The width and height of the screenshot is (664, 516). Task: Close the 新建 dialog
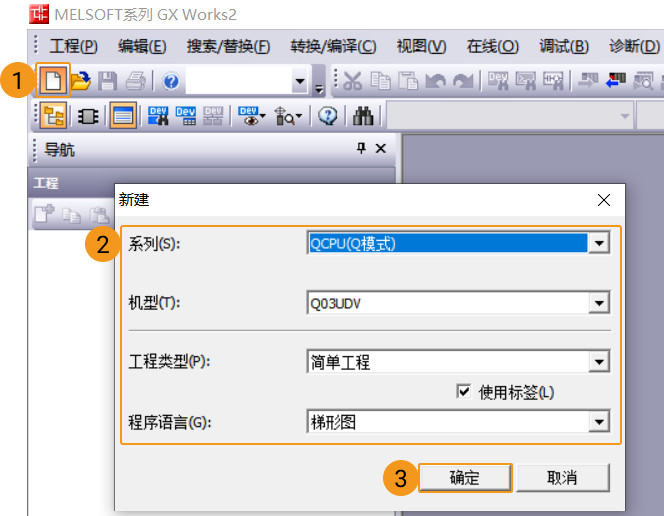(x=604, y=200)
